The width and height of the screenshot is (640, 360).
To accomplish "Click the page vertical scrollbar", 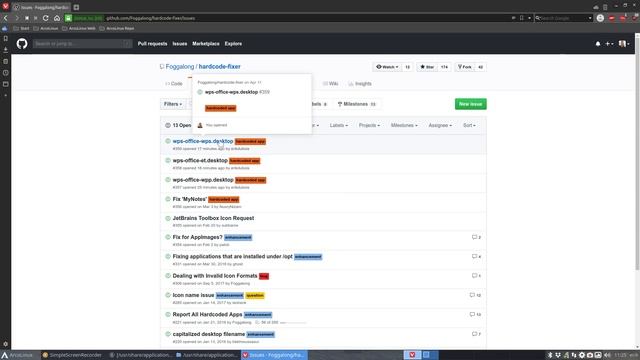I will pos(637,155).
